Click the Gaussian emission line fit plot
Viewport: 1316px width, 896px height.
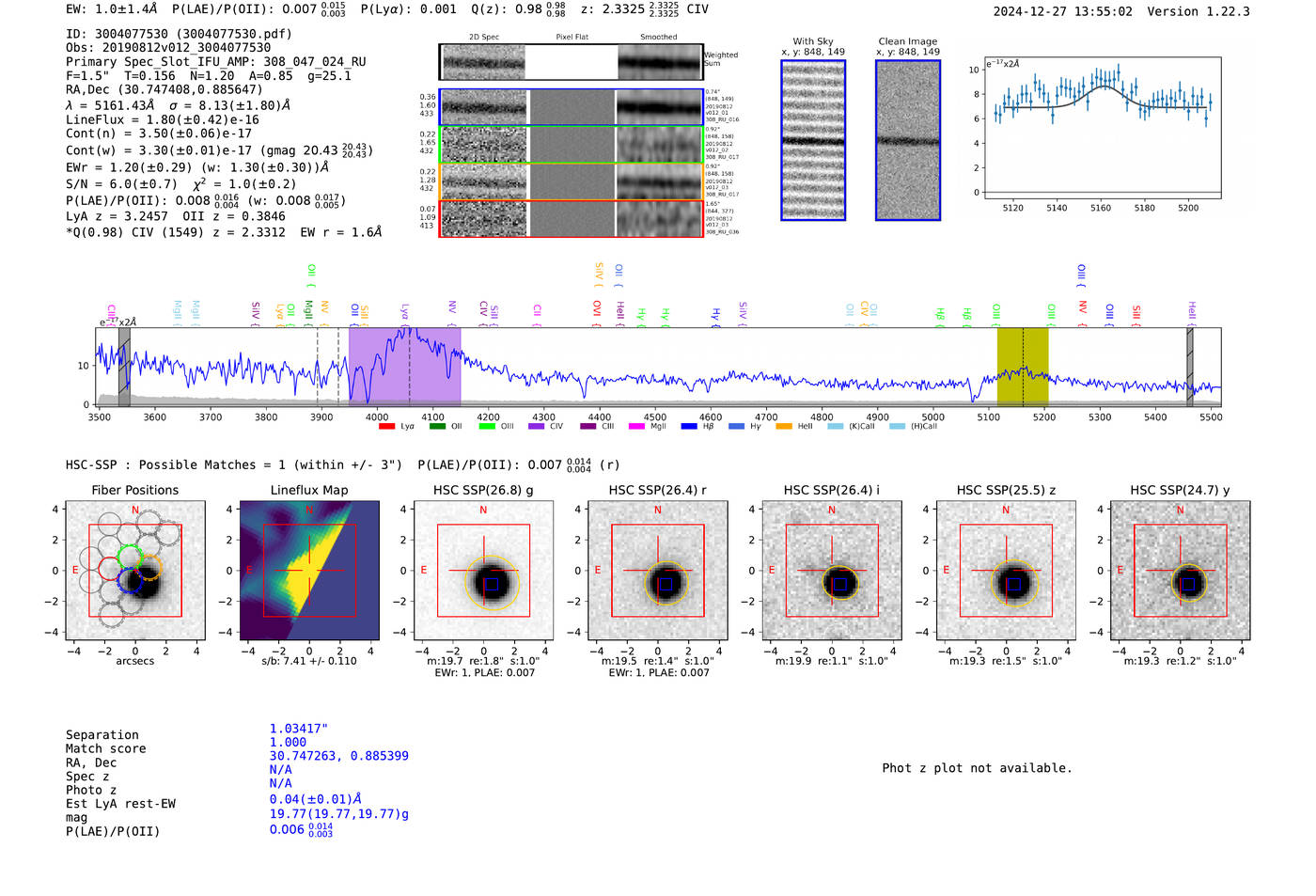[1102, 128]
